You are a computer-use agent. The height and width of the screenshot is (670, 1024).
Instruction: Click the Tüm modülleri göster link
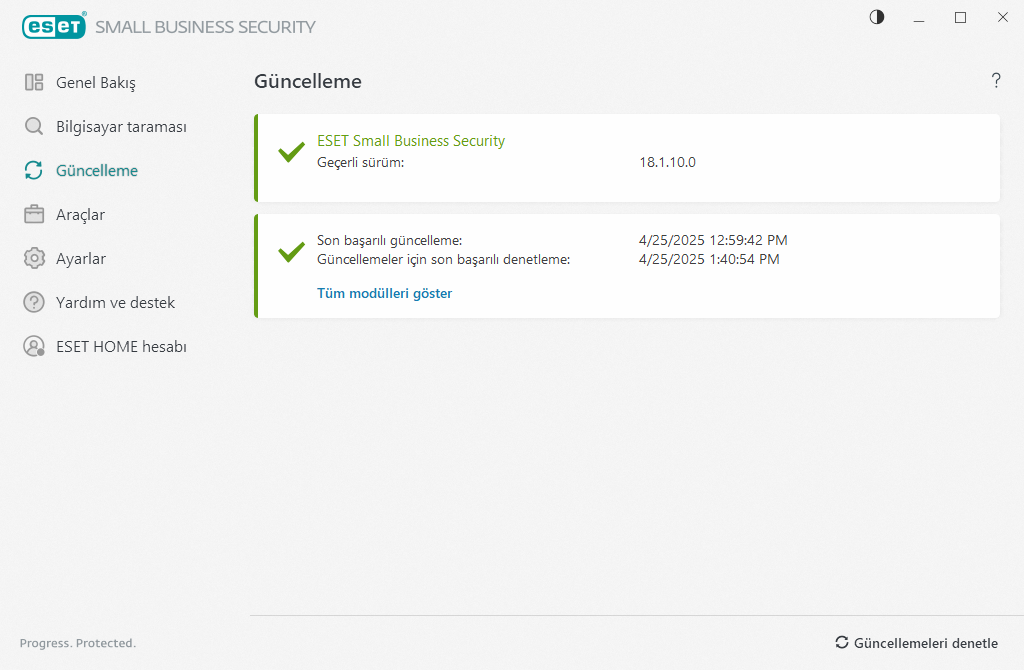(x=384, y=293)
